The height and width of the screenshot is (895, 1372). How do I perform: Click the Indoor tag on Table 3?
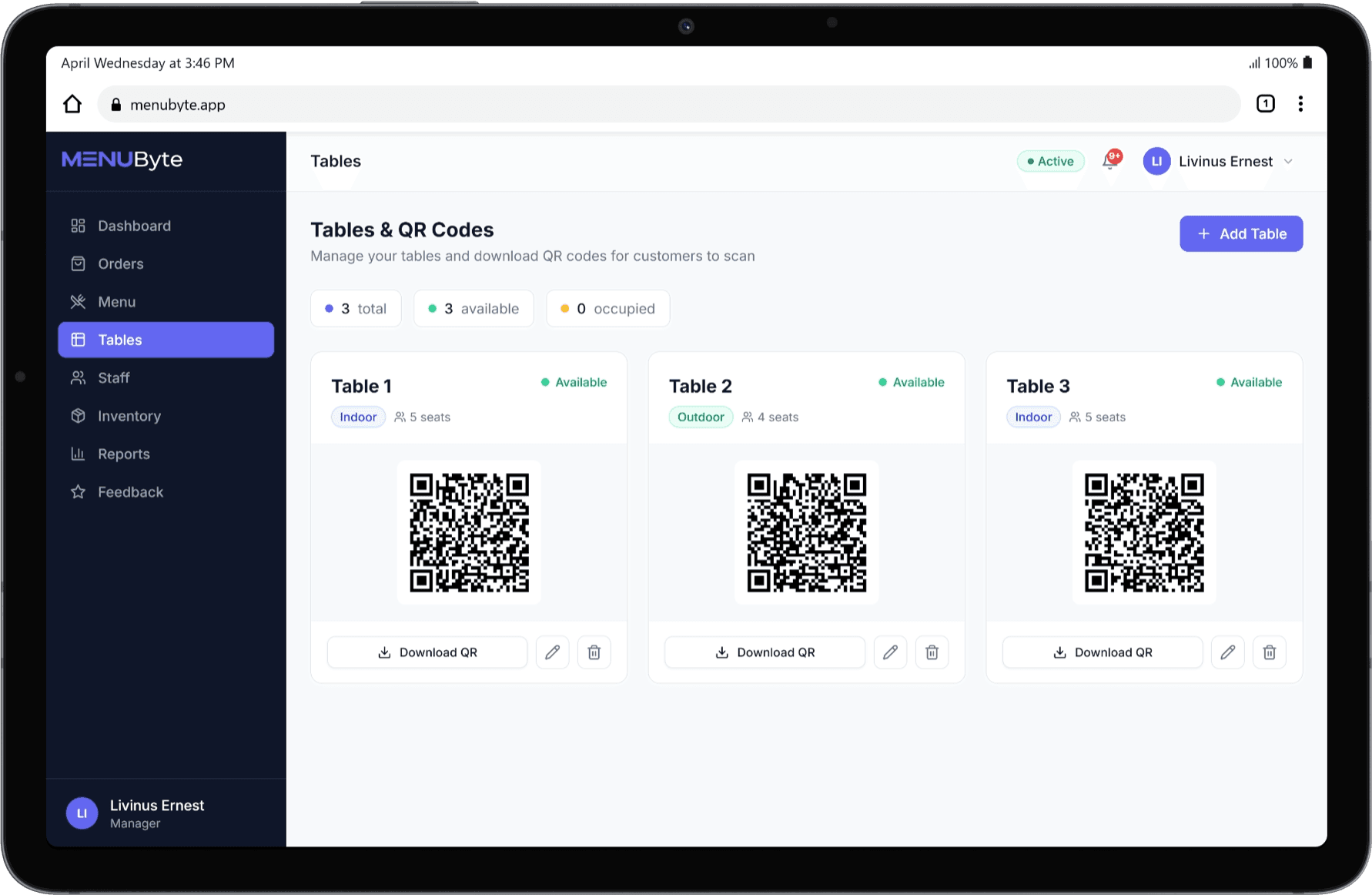click(1033, 417)
